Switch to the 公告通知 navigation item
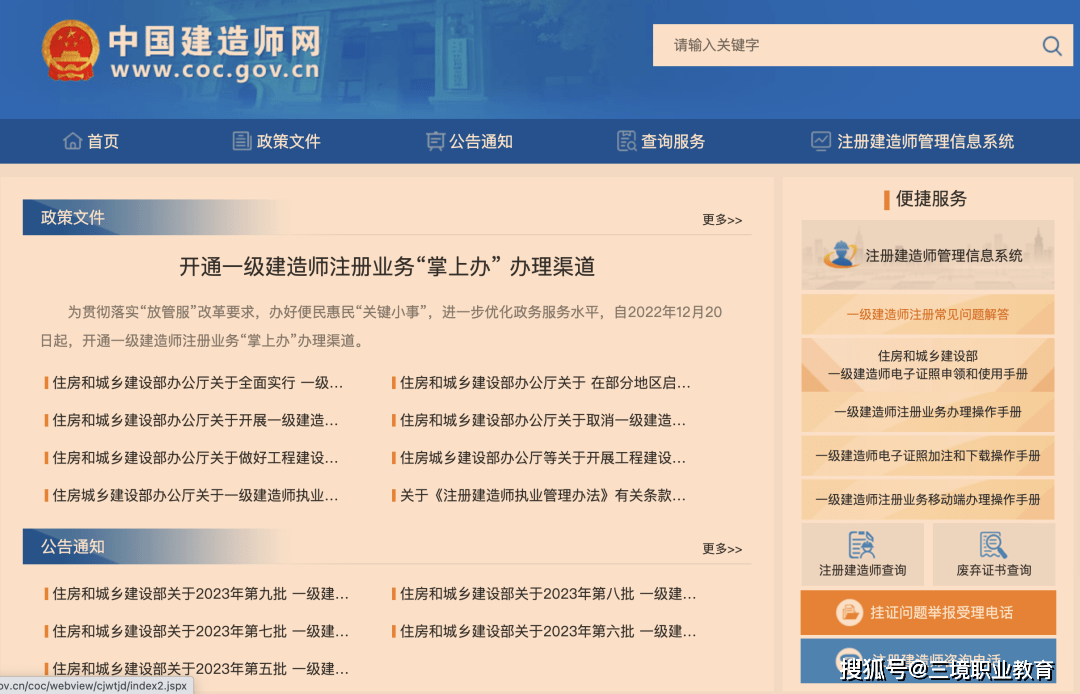Screen dimensions: 1080x694 [x=480, y=140]
